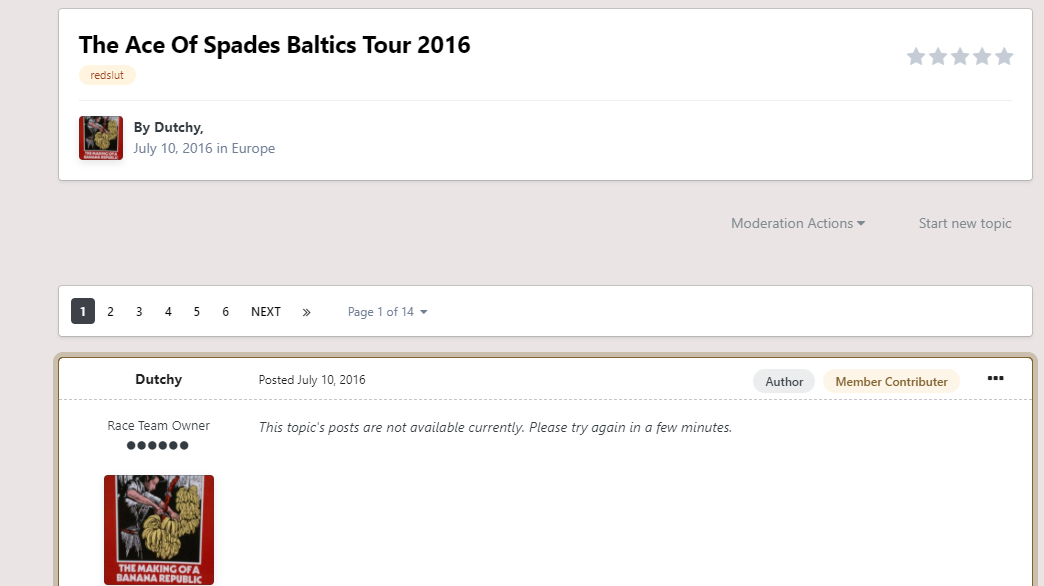Open Dutchy's profile from post header
Viewport: 1044px width, 586px height.
(158, 379)
